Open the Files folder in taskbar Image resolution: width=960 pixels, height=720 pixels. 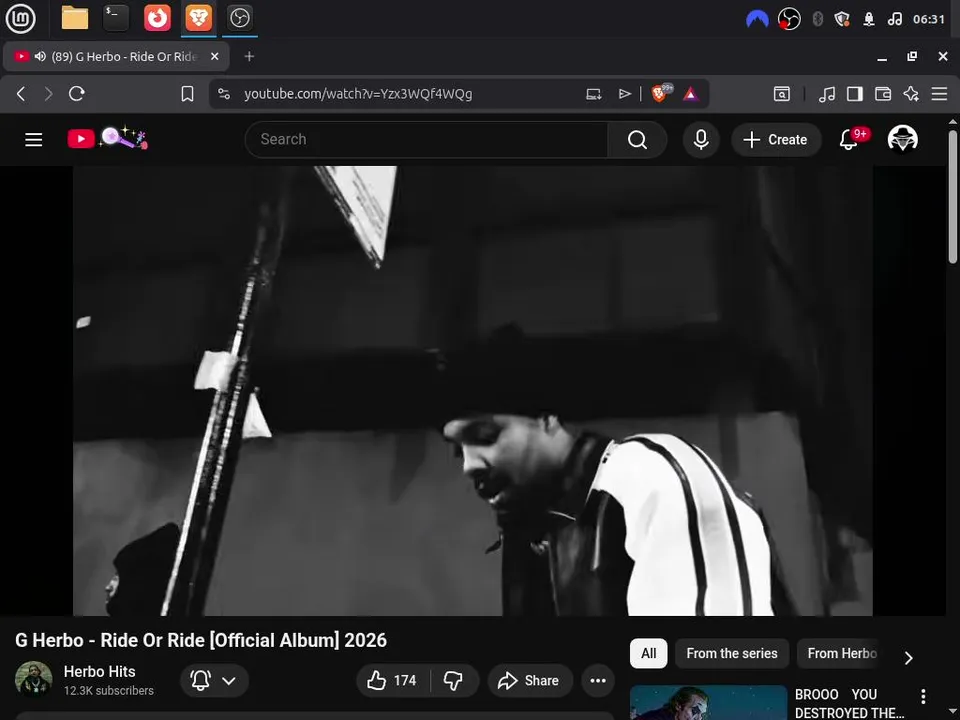tap(75, 18)
